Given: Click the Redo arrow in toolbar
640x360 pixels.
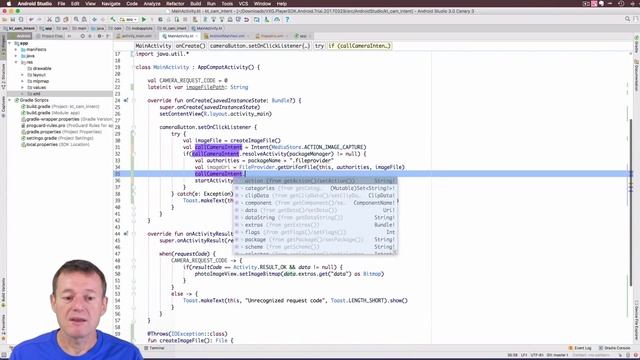Looking at the screenshot, I should [39, 20].
